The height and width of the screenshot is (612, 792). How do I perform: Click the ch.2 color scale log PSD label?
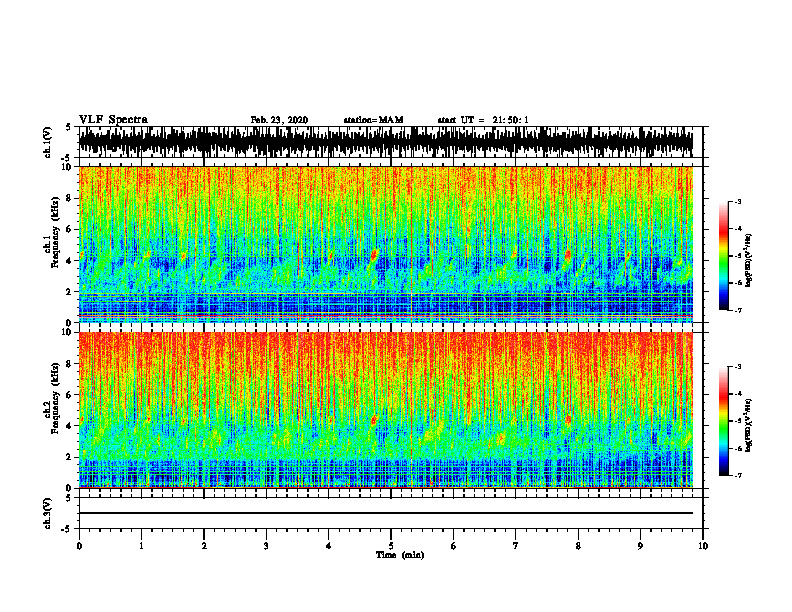749,425
